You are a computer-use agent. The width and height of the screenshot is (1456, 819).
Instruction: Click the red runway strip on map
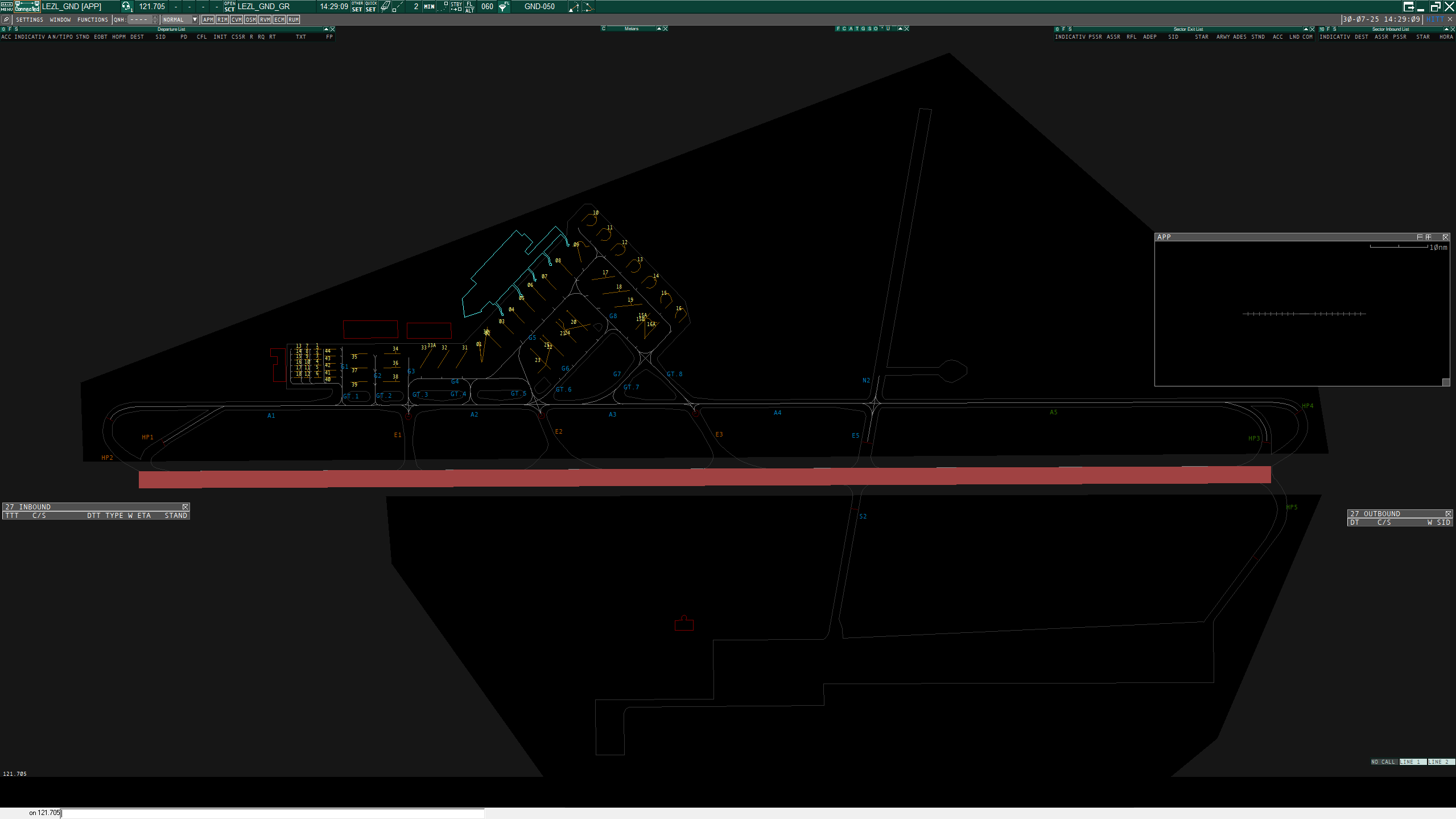(704, 477)
